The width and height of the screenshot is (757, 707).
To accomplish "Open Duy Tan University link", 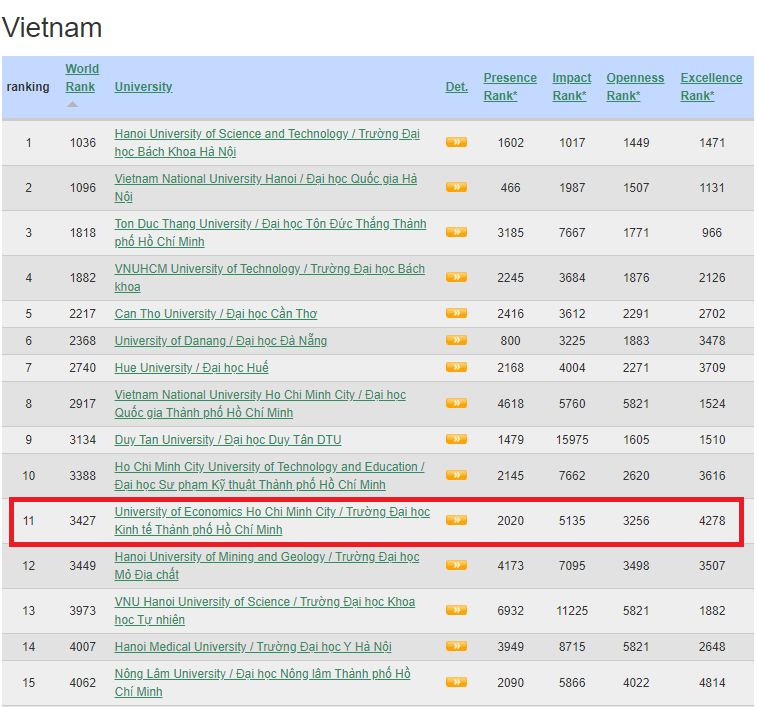I will 228,439.
